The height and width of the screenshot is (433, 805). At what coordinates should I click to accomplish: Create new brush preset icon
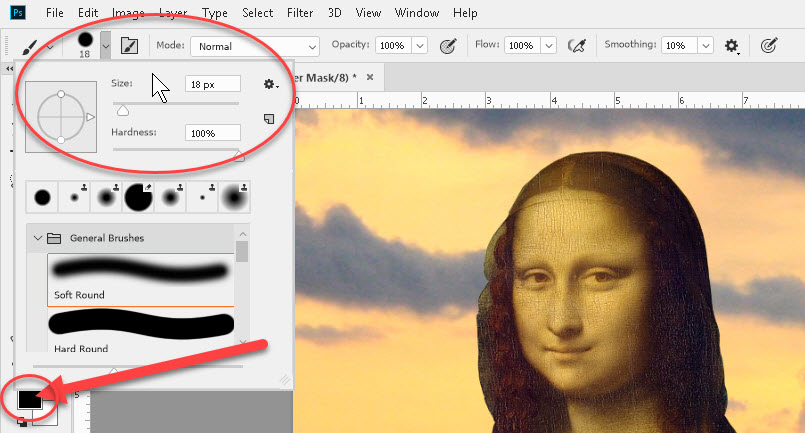click(x=269, y=119)
